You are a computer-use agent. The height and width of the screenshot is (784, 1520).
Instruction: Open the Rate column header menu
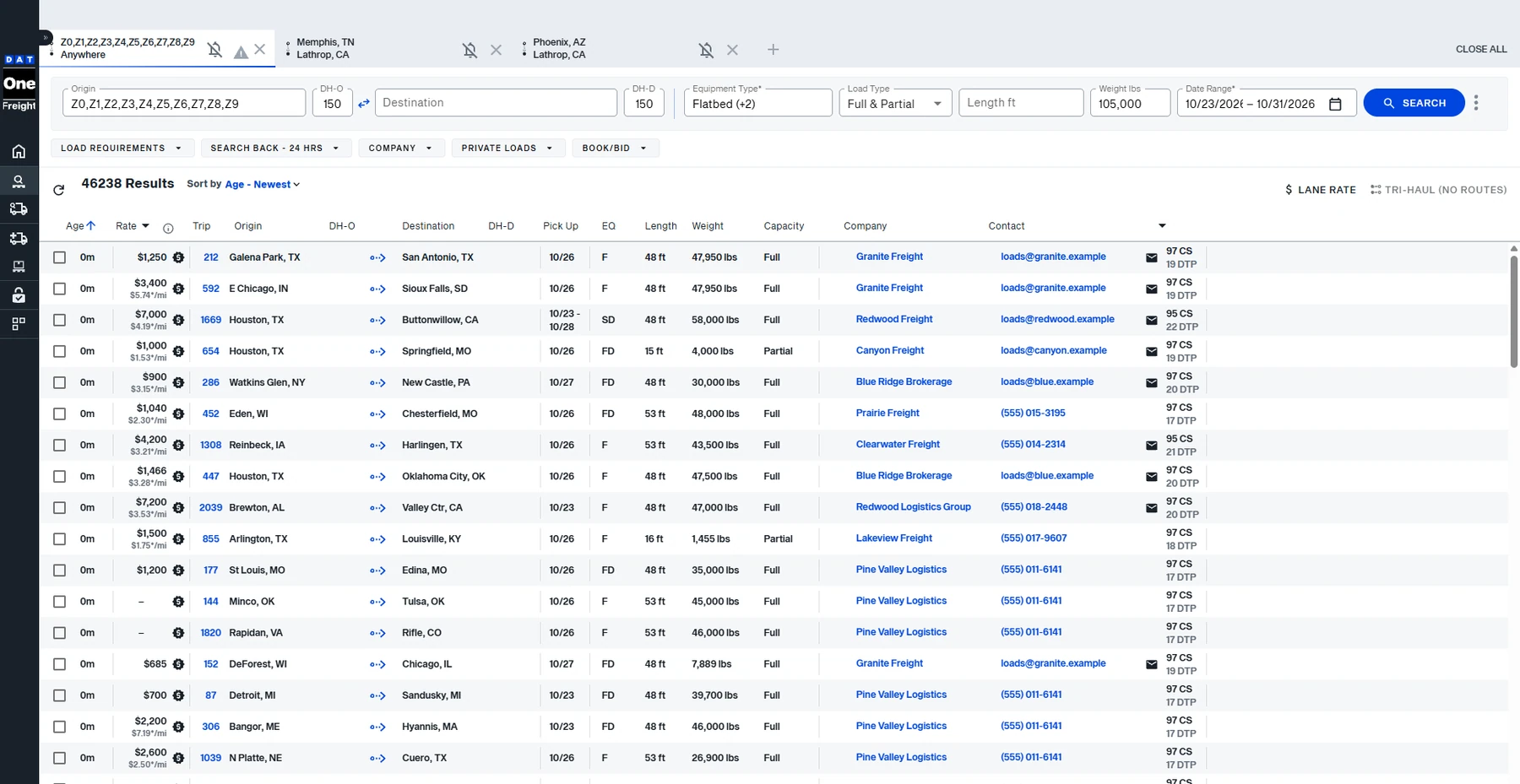click(x=145, y=226)
